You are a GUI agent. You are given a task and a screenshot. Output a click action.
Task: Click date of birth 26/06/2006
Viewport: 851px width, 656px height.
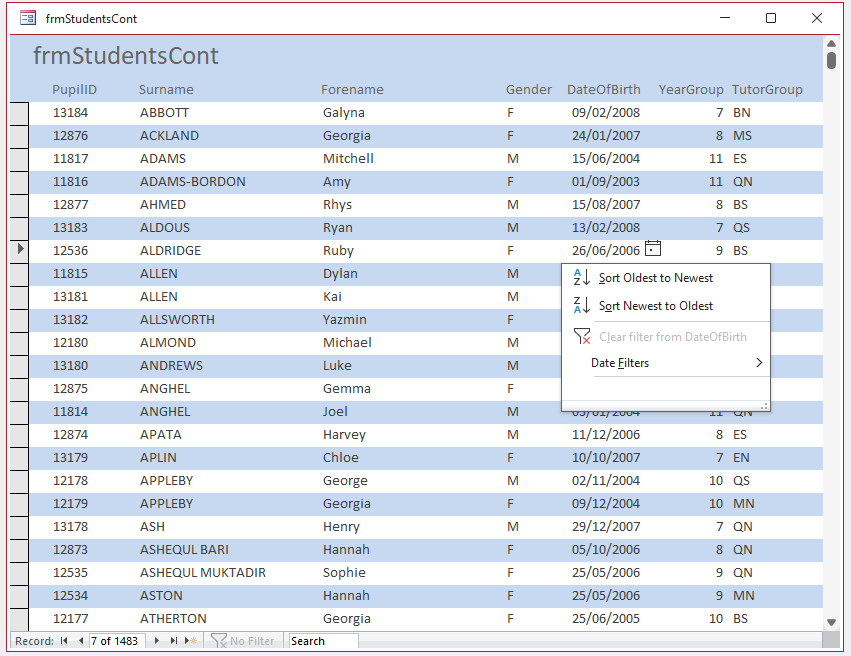coord(606,251)
